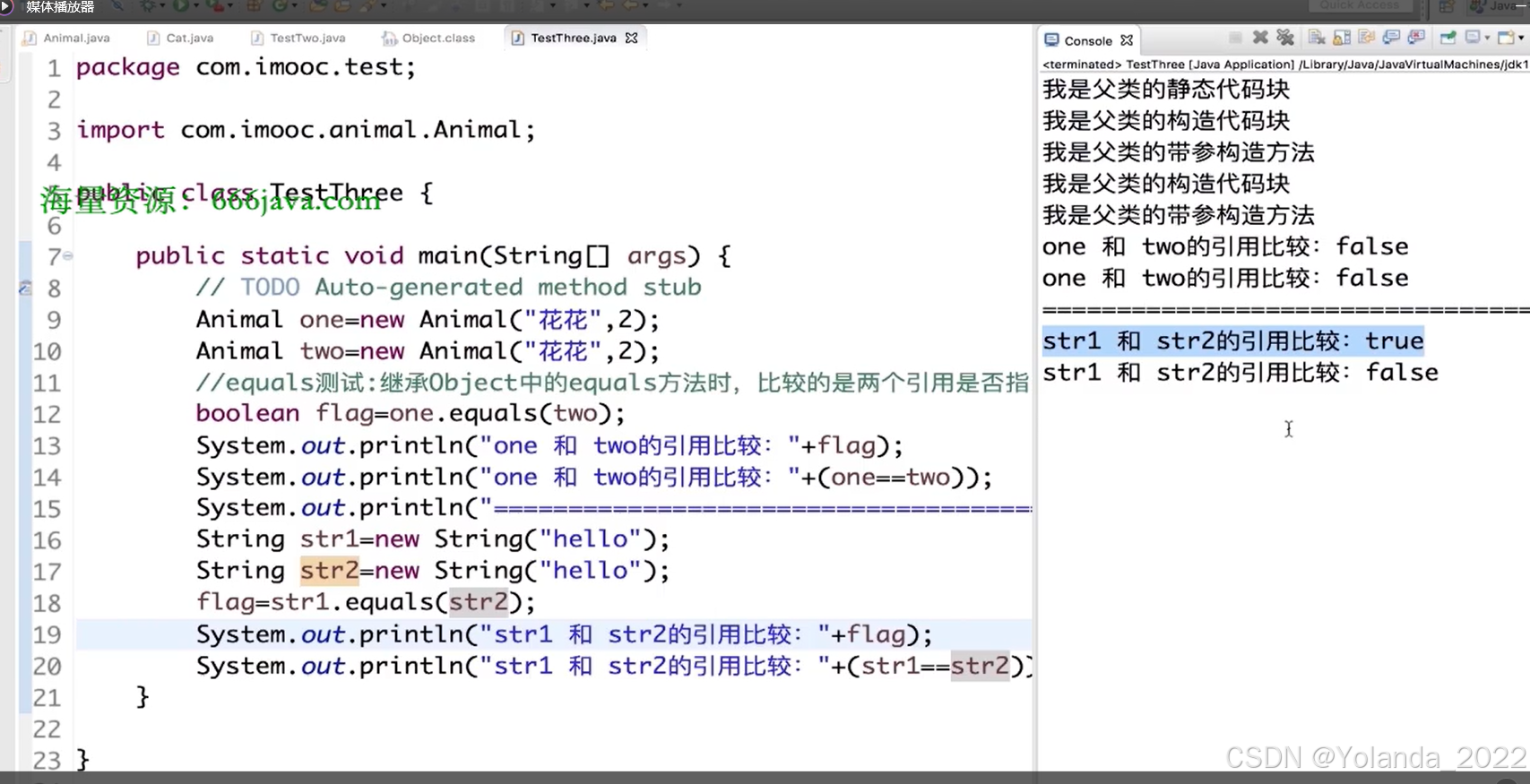Click the Object.class tab file icon
Image resolution: width=1530 pixels, height=784 pixels.
click(389, 38)
